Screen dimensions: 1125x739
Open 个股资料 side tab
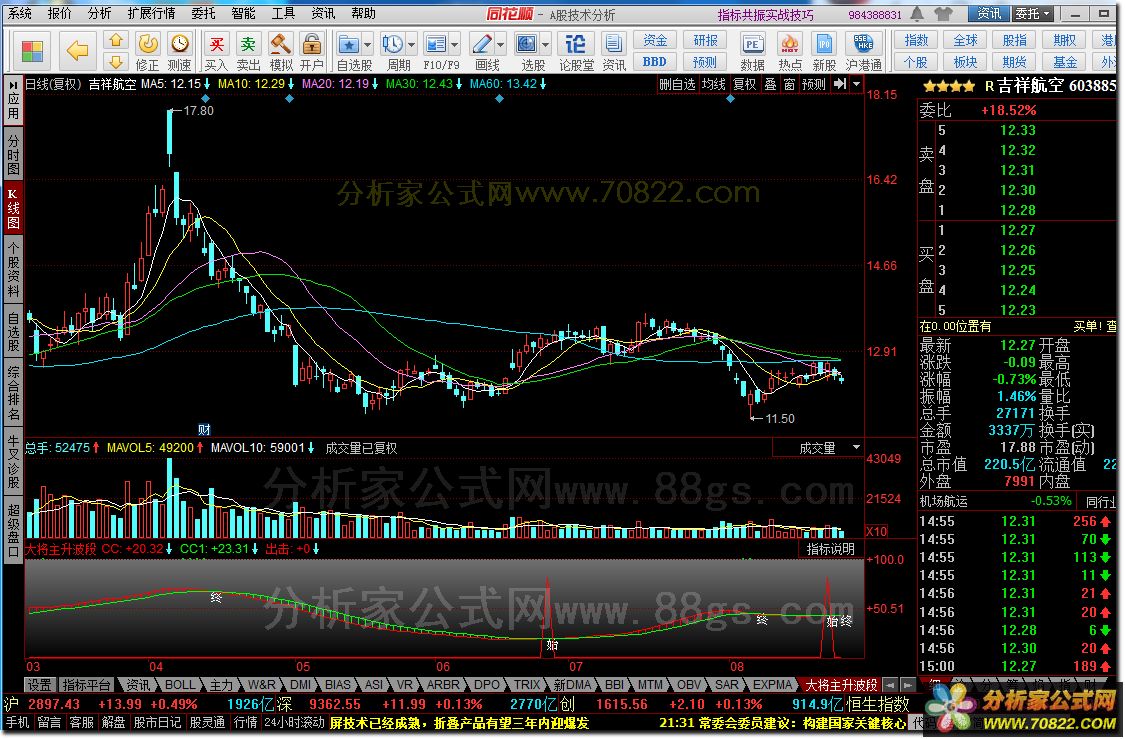13,268
